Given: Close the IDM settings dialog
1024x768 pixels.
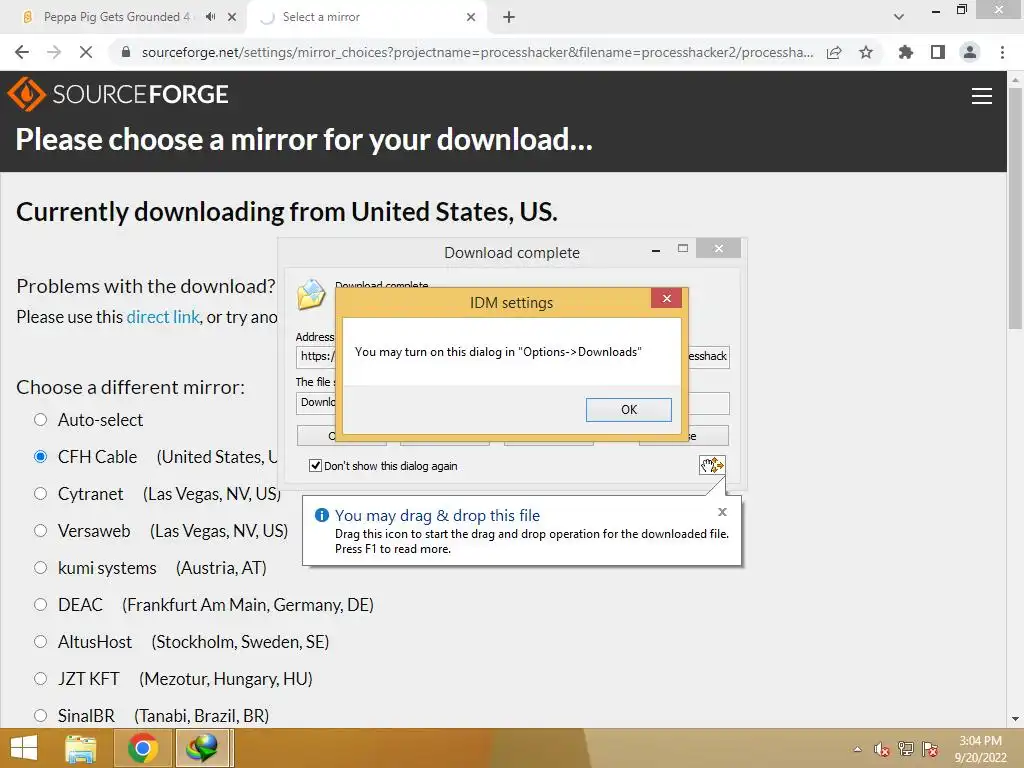Looking at the screenshot, I should pos(666,298).
